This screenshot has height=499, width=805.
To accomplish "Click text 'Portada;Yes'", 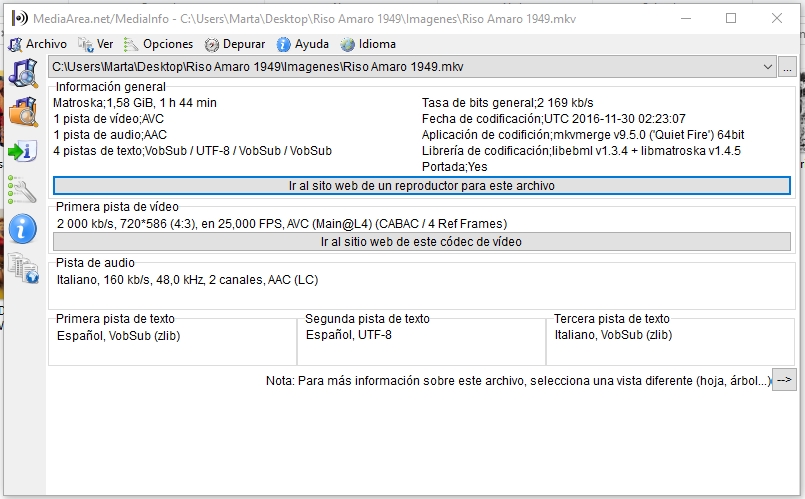I will pos(454,167).
